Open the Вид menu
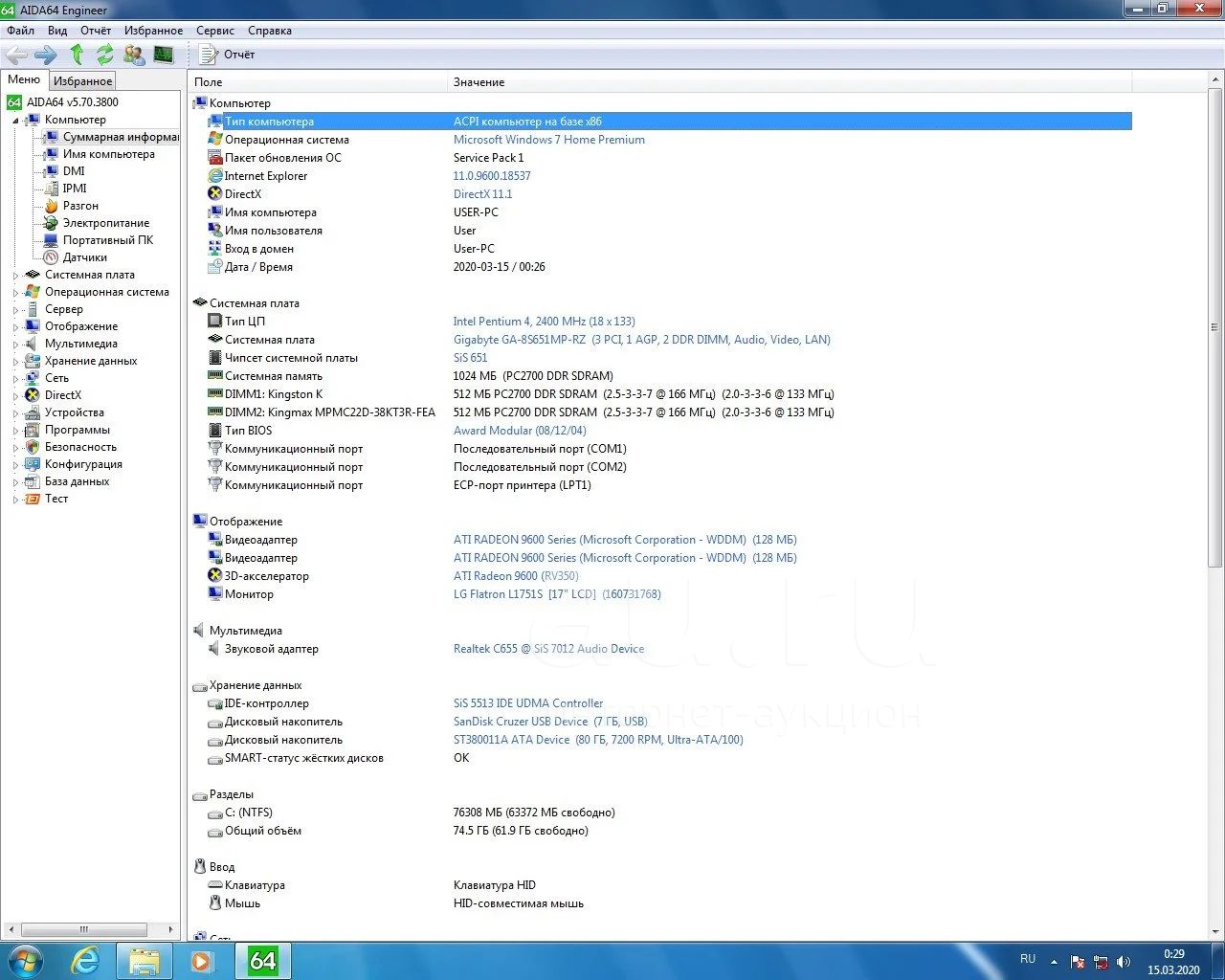Screen dimensions: 1225x980 coord(57,31)
